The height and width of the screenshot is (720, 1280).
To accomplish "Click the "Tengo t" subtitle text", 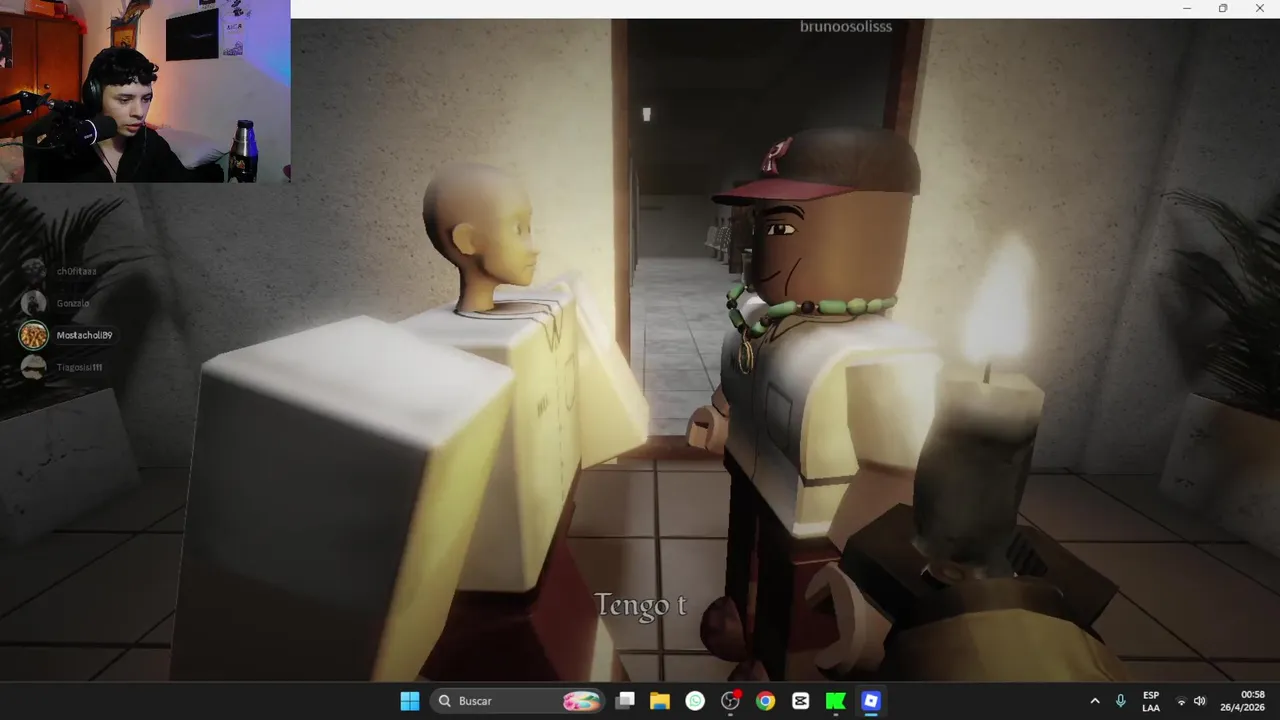I will (x=641, y=605).
